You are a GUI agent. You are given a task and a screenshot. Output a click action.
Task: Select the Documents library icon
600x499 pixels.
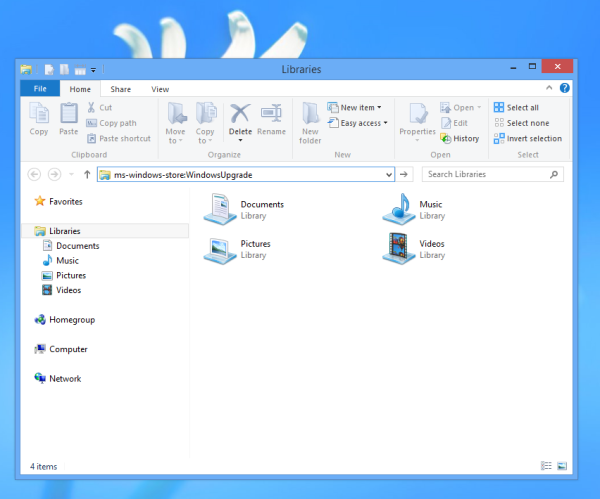coord(220,209)
